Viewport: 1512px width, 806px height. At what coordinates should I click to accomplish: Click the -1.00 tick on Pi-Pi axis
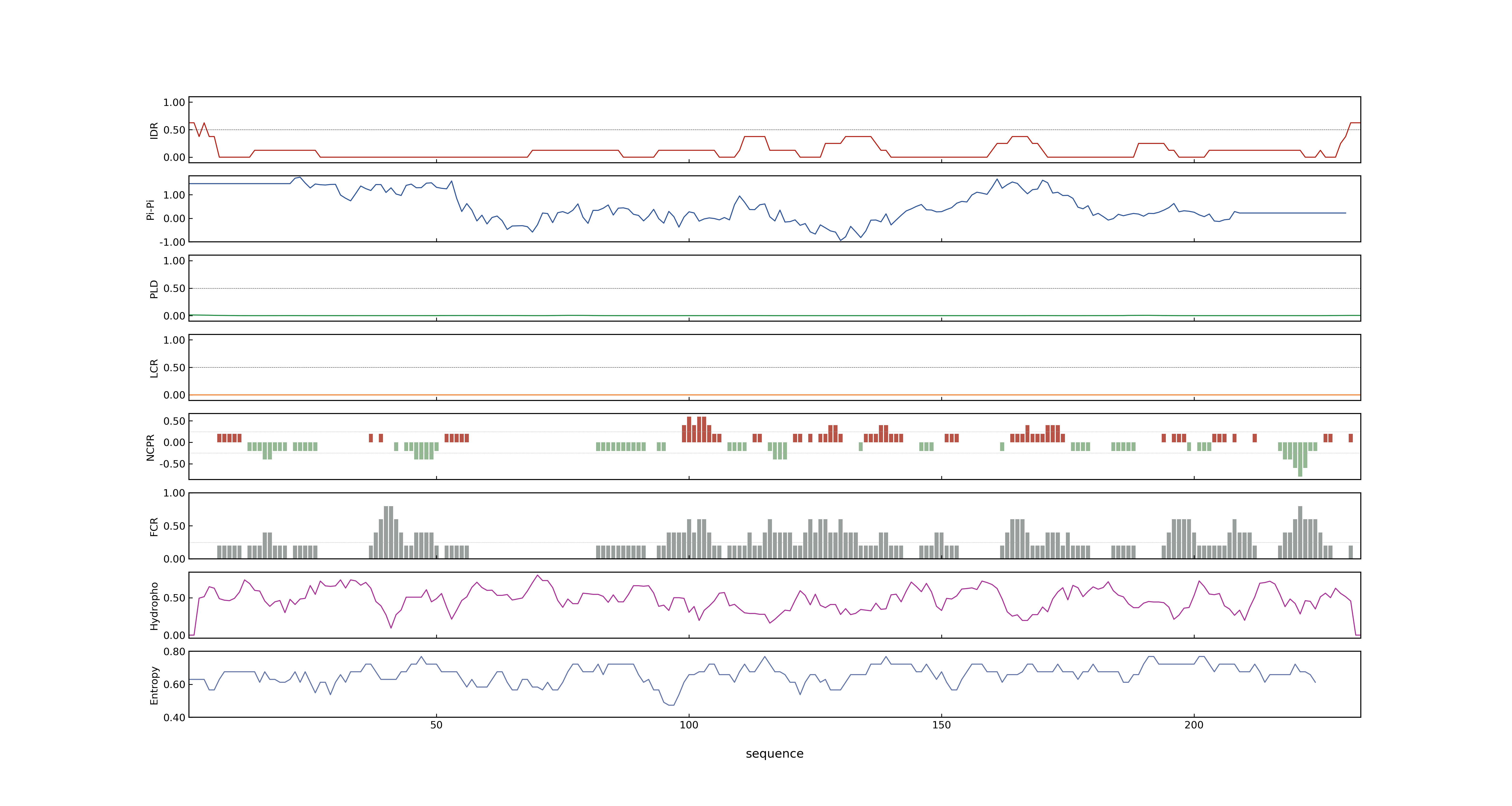[x=172, y=242]
